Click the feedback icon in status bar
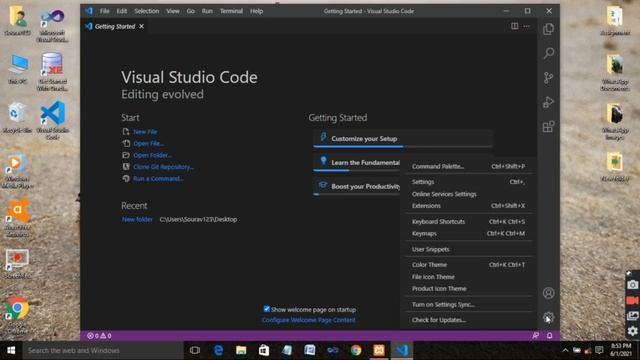Screen dimensions: 640x360 pyautogui.click(x=536, y=336)
